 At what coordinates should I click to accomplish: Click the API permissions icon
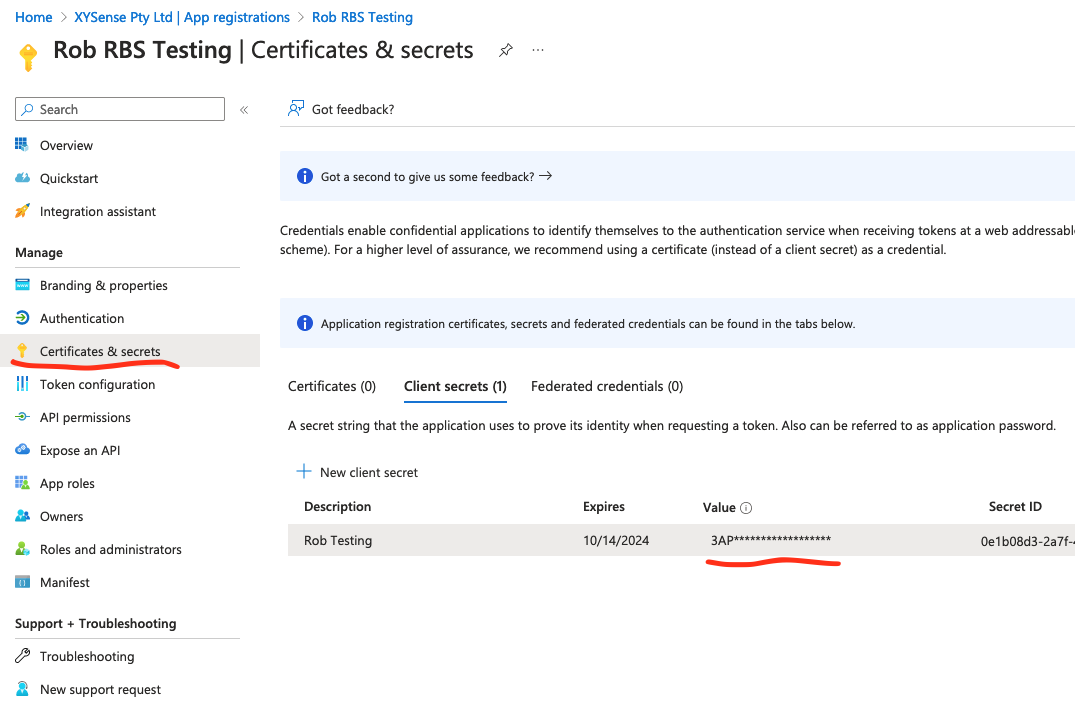22,417
